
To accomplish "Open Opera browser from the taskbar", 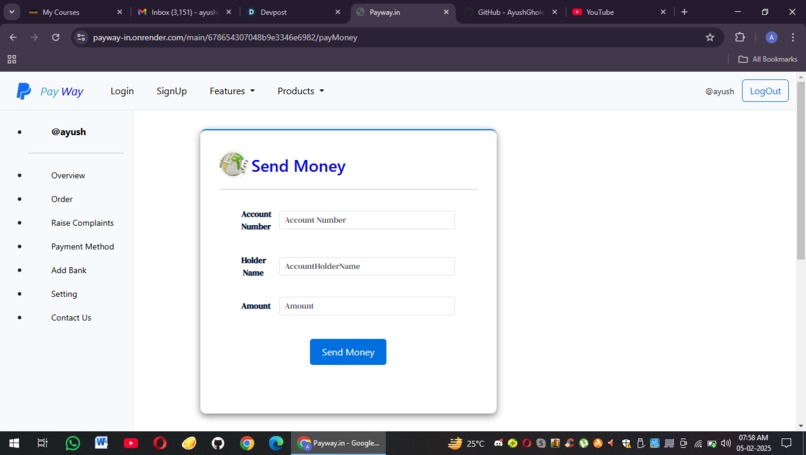I will click(x=160, y=443).
